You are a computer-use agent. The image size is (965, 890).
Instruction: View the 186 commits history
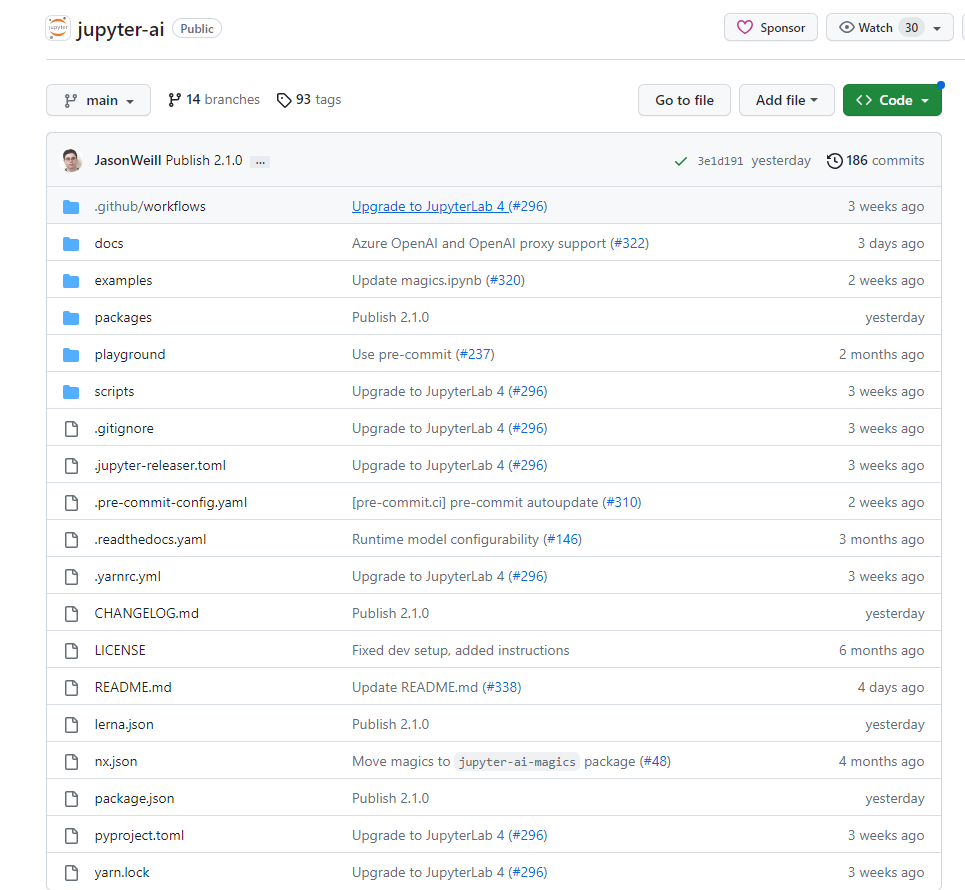coord(875,161)
